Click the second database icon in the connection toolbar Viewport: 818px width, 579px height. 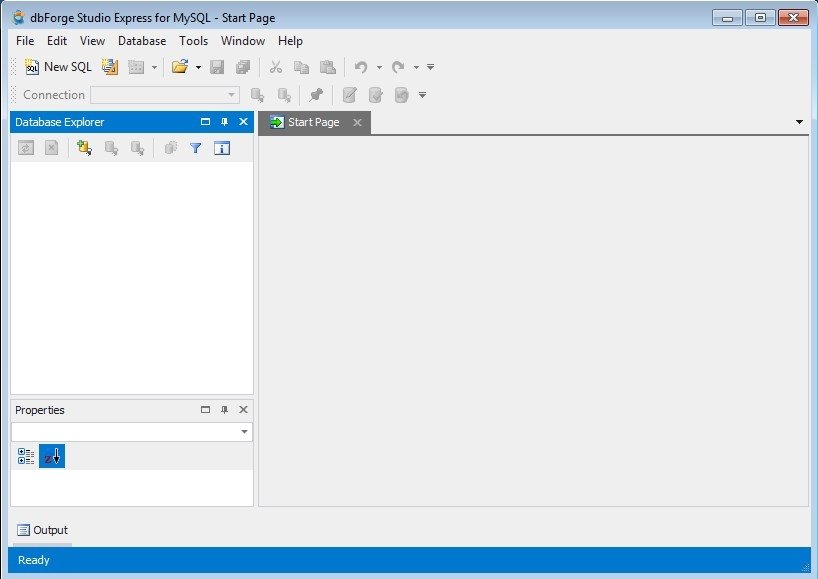tap(284, 95)
